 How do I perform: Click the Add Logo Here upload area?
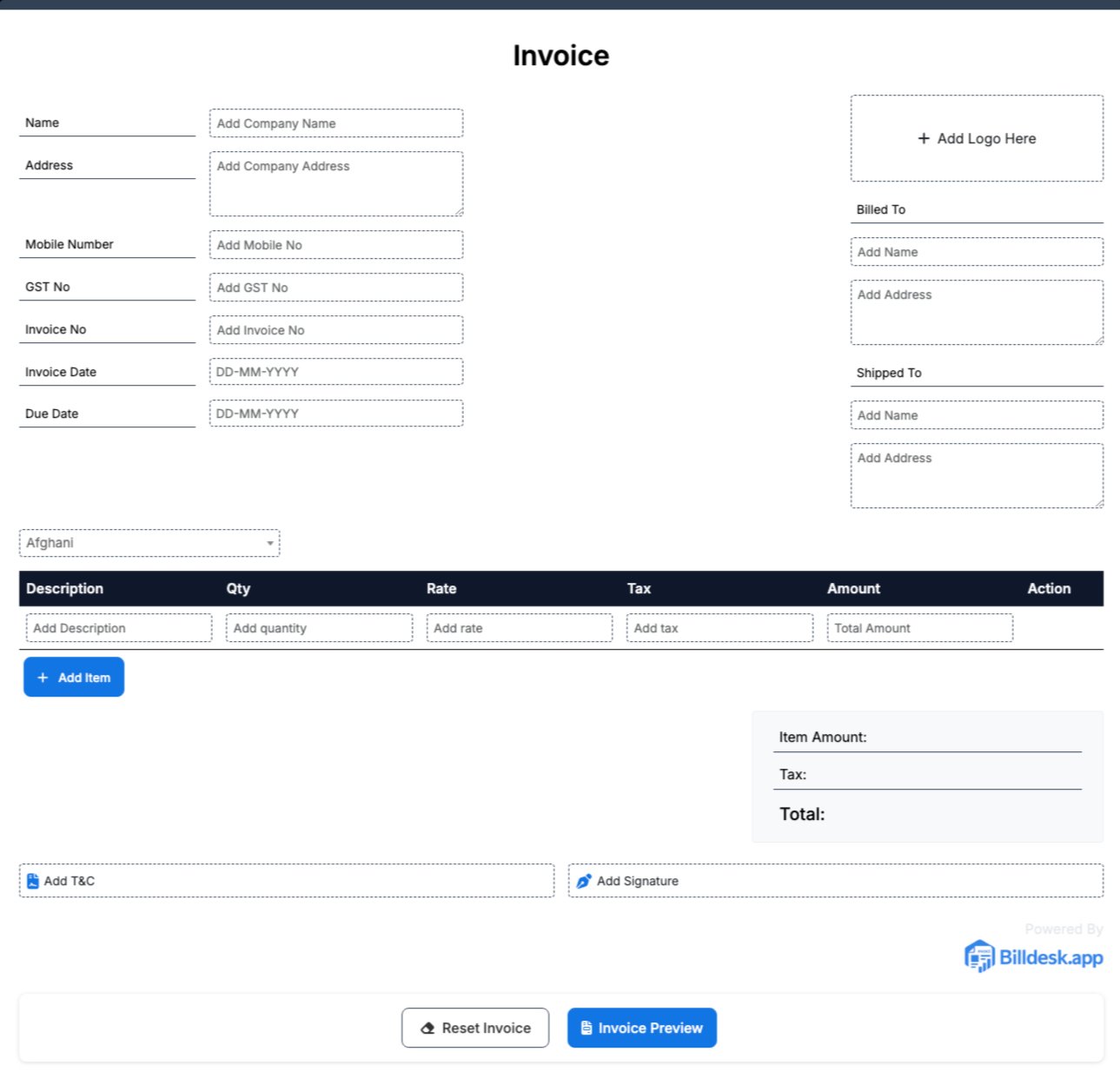click(x=977, y=138)
